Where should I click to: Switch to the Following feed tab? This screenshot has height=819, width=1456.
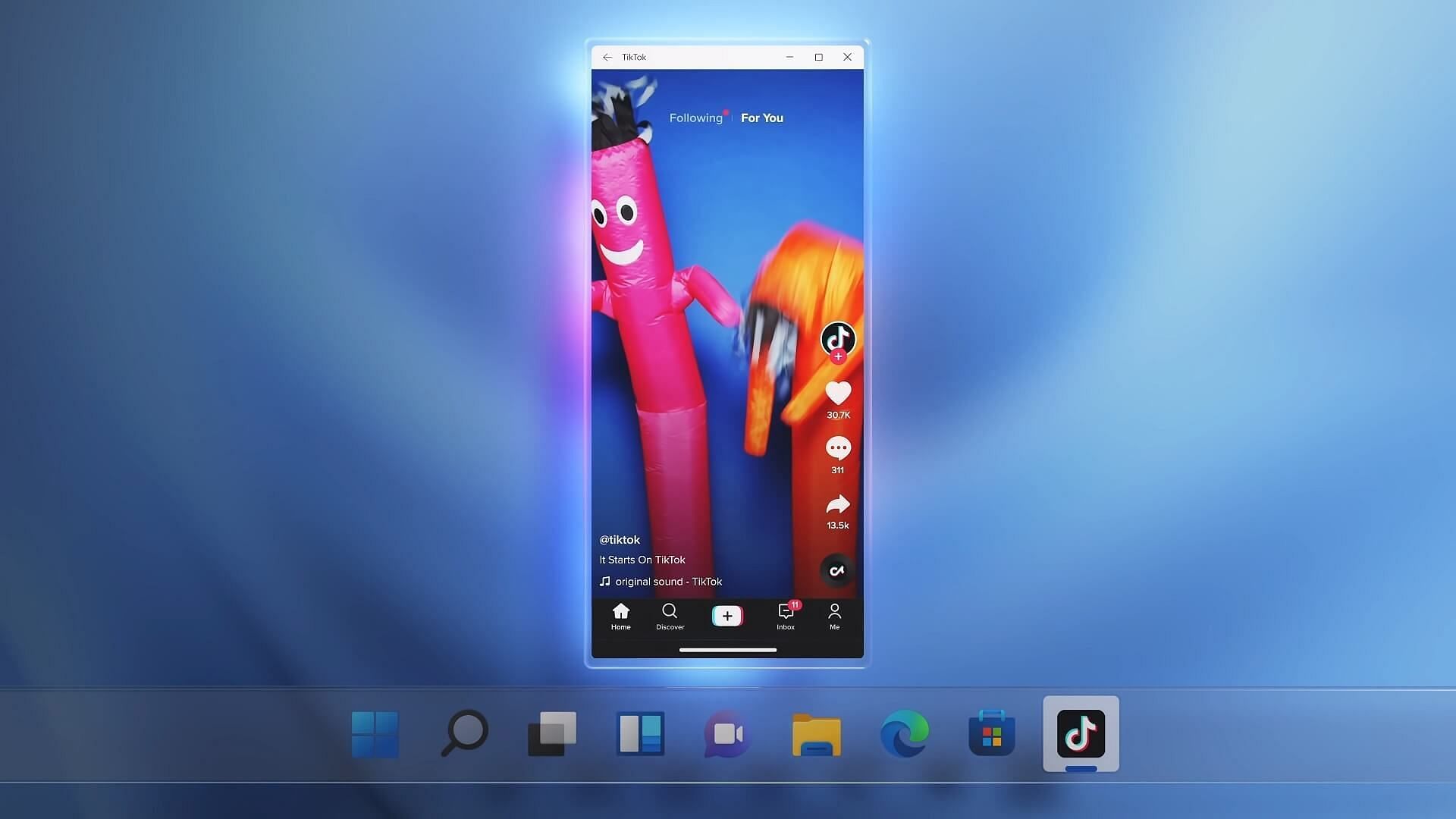coord(696,118)
